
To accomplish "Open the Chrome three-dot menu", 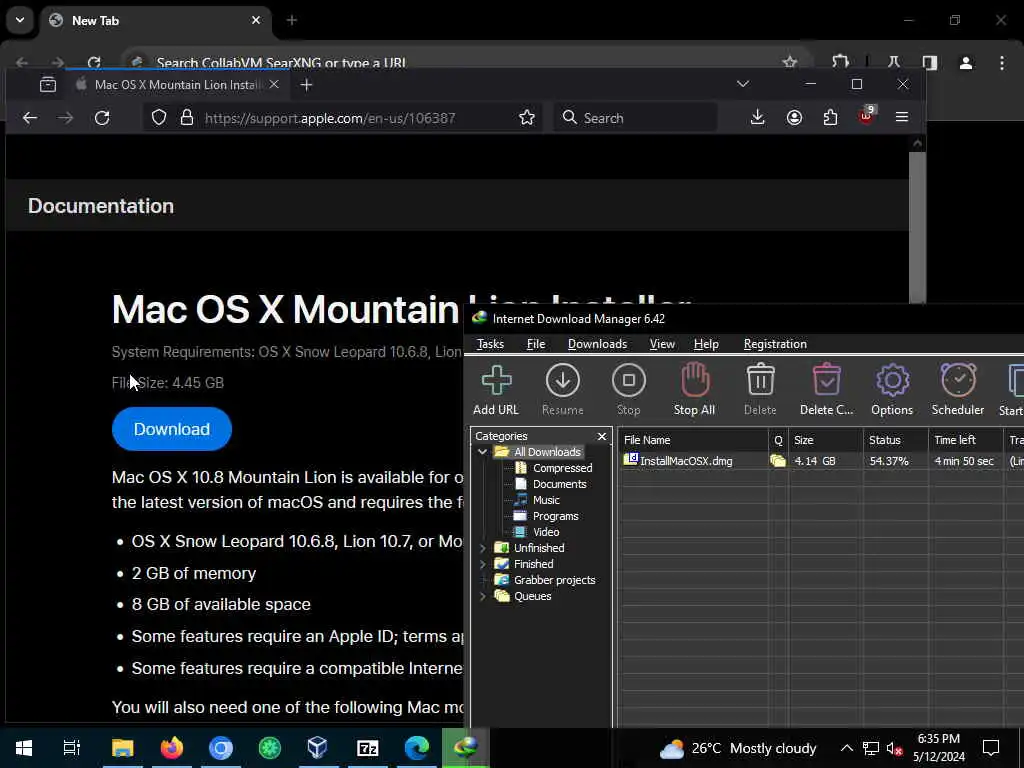I will click(x=1002, y=63).
